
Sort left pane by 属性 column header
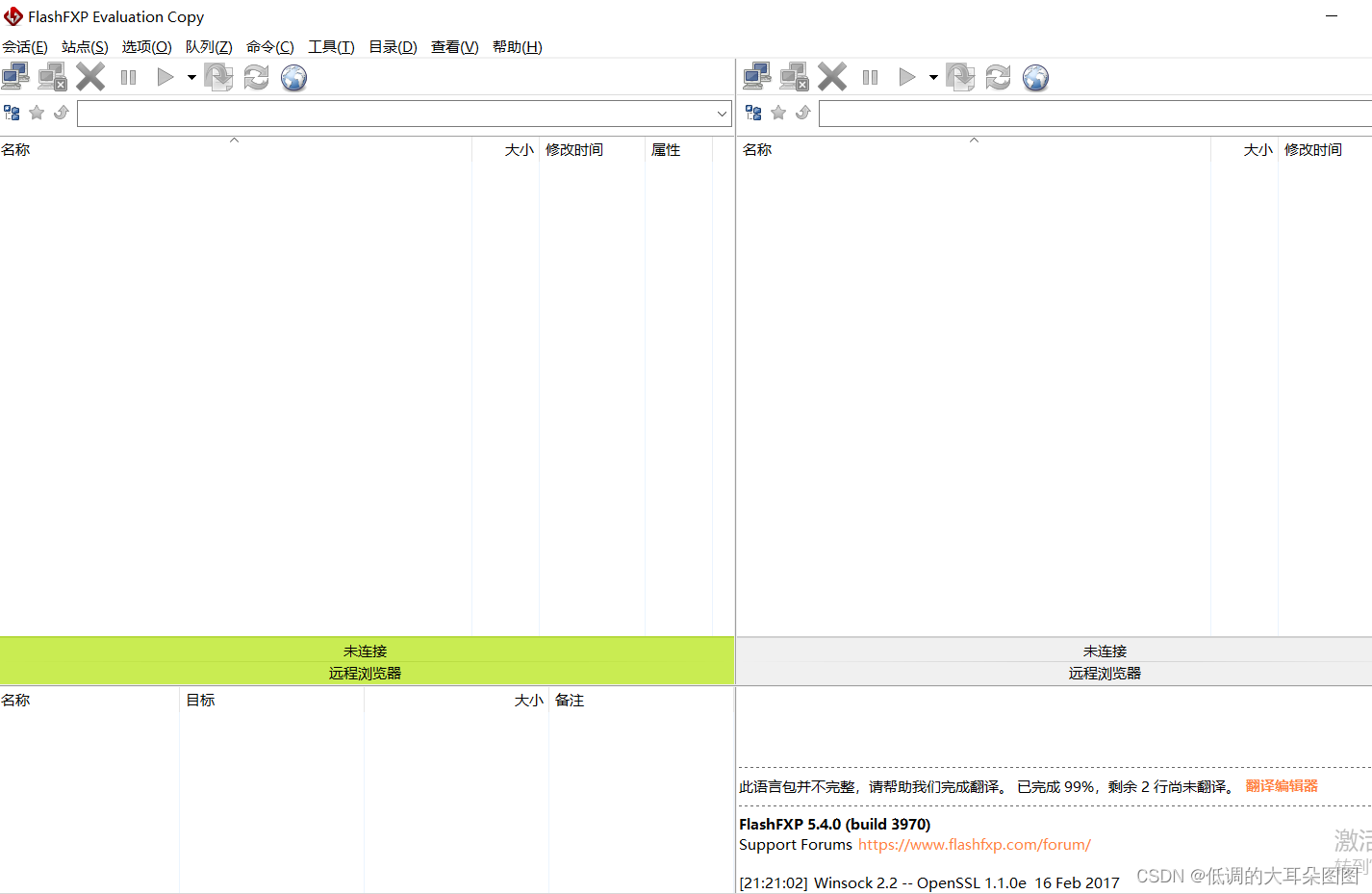point(678,149)
